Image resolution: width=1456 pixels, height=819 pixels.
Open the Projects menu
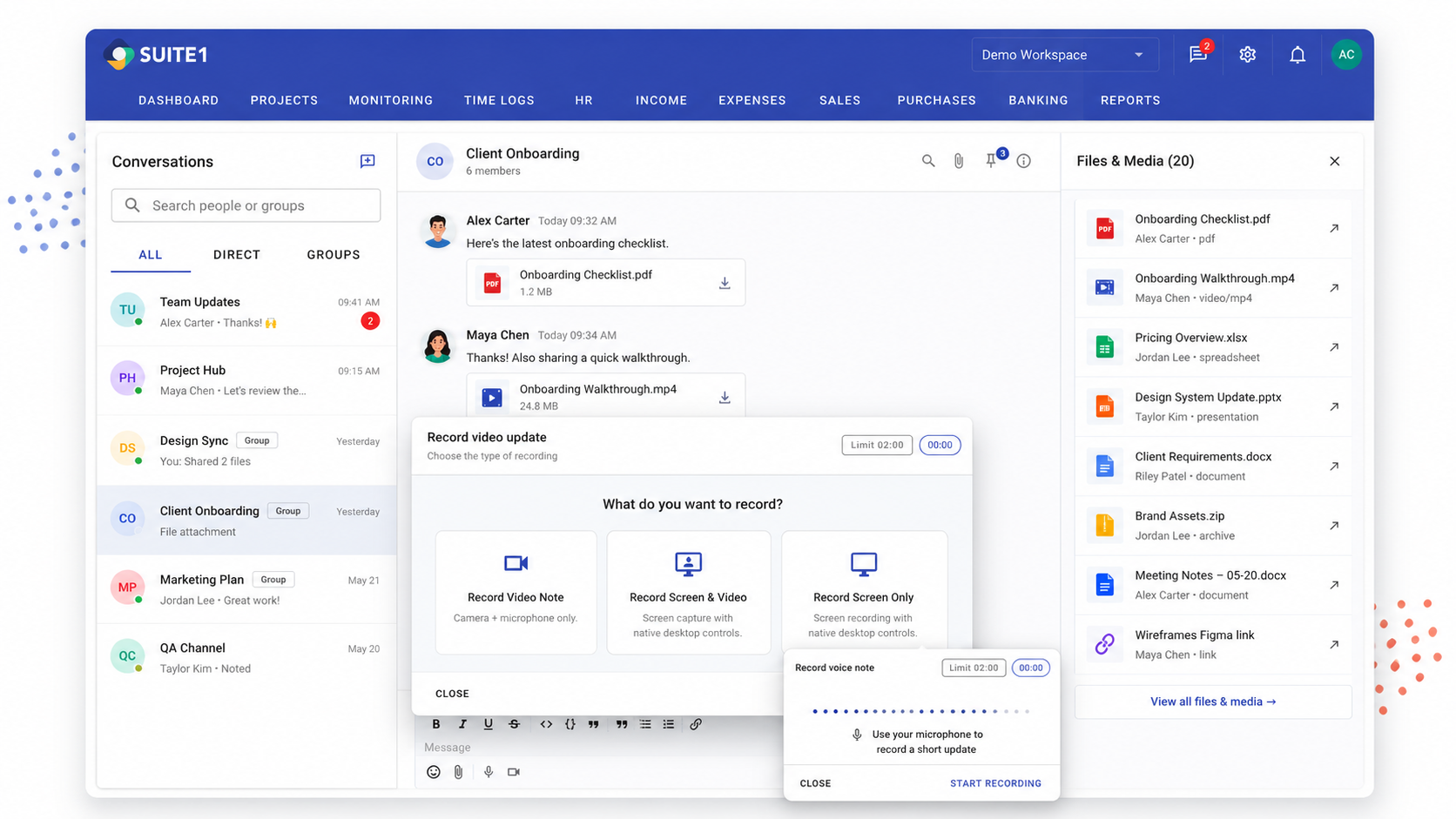(x=284, y=100)
